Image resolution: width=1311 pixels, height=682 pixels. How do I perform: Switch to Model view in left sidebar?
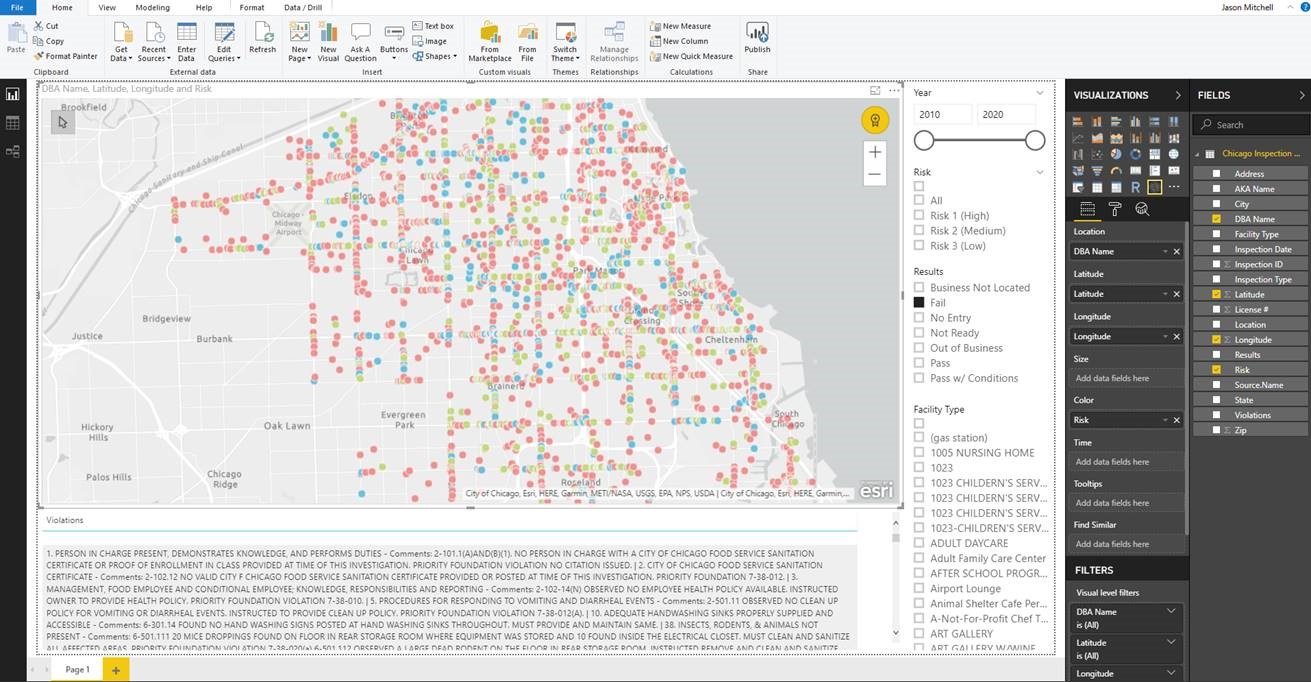(13, 151)
